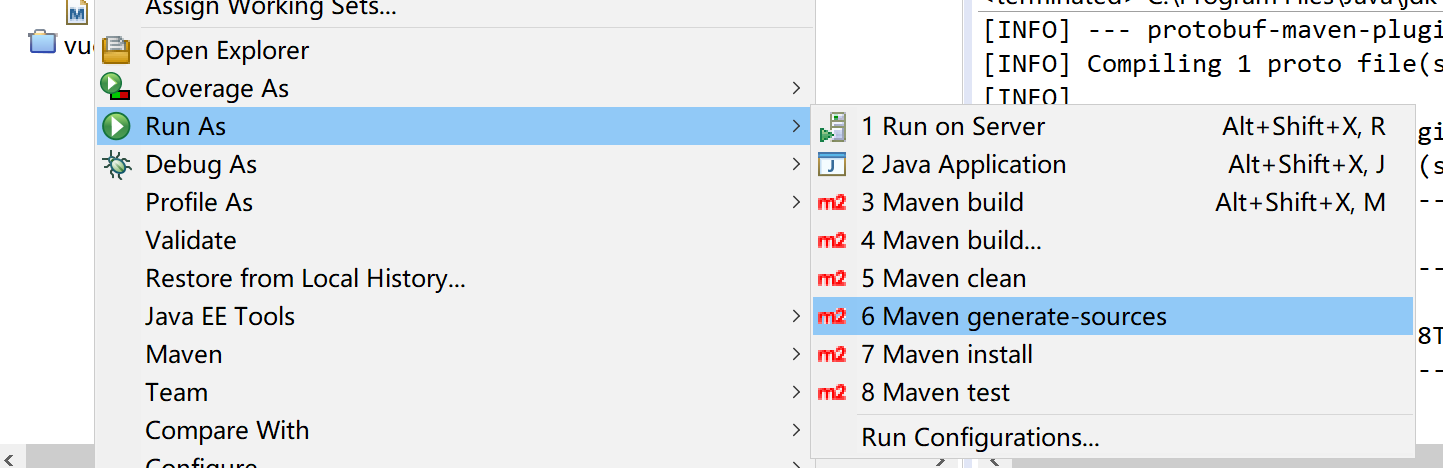Image resolution: width=1443 pixels, height=468 pixels.
Task: Click the Coverage As icon
Action: coord(117,88)
